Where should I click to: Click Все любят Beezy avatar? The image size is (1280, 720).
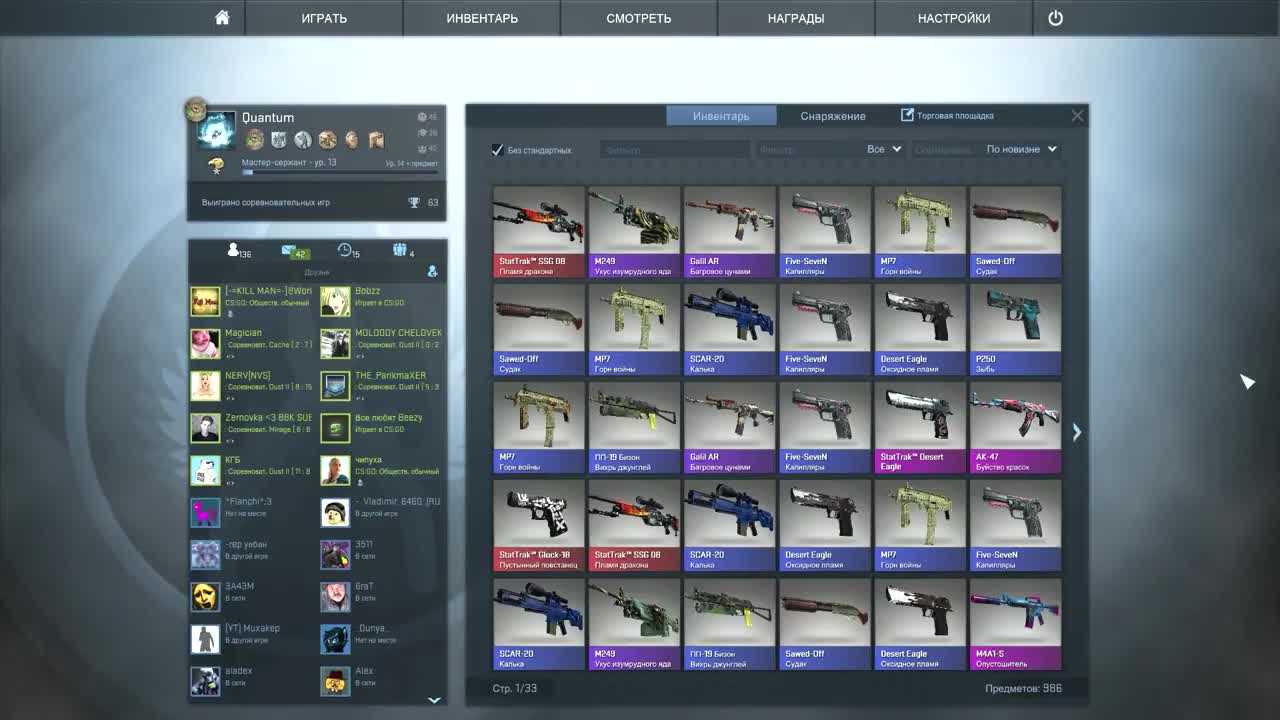tap(335, 427)
